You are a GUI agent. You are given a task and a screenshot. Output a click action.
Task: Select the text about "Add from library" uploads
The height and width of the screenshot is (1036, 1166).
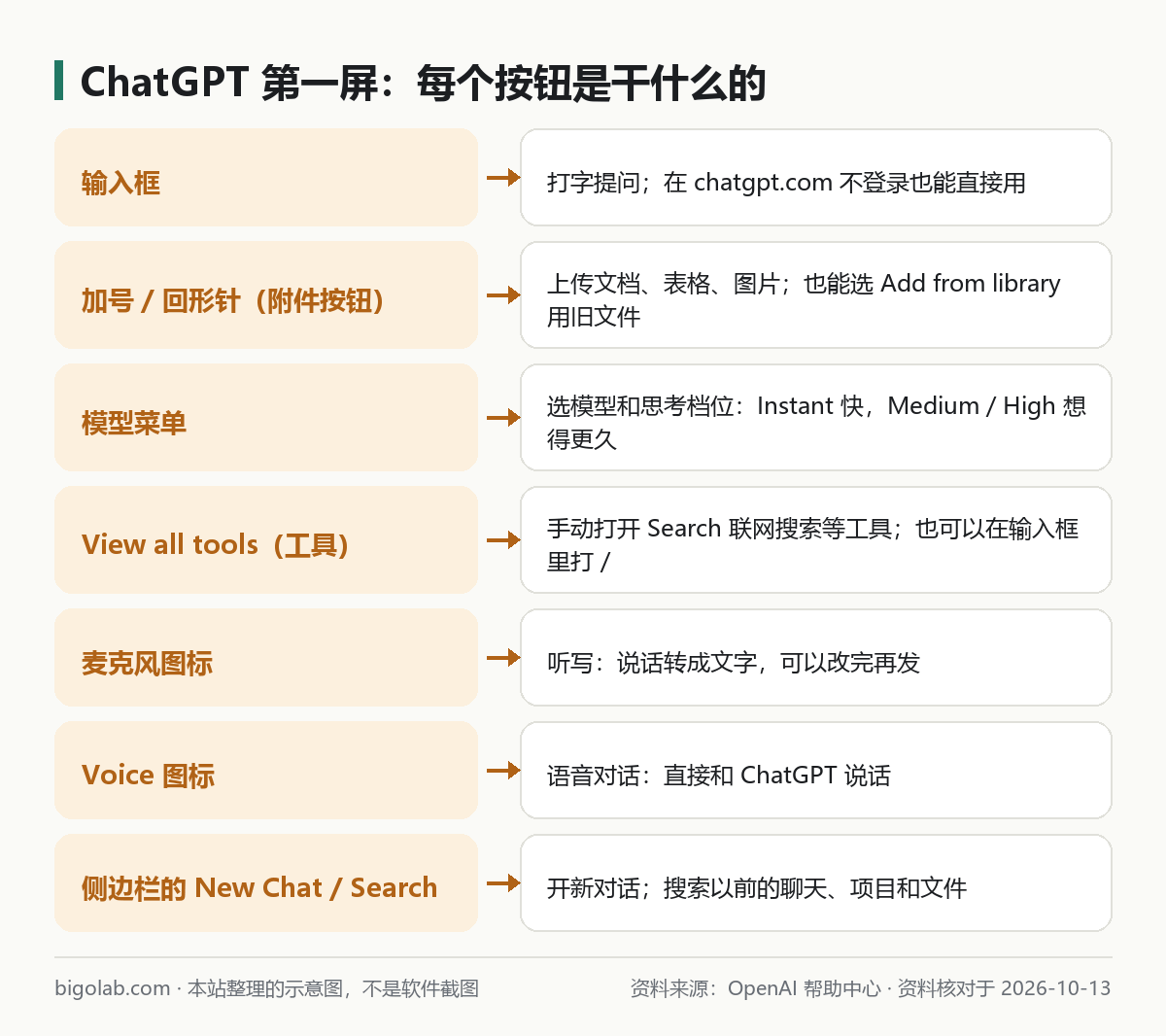[x=804, y=299]
